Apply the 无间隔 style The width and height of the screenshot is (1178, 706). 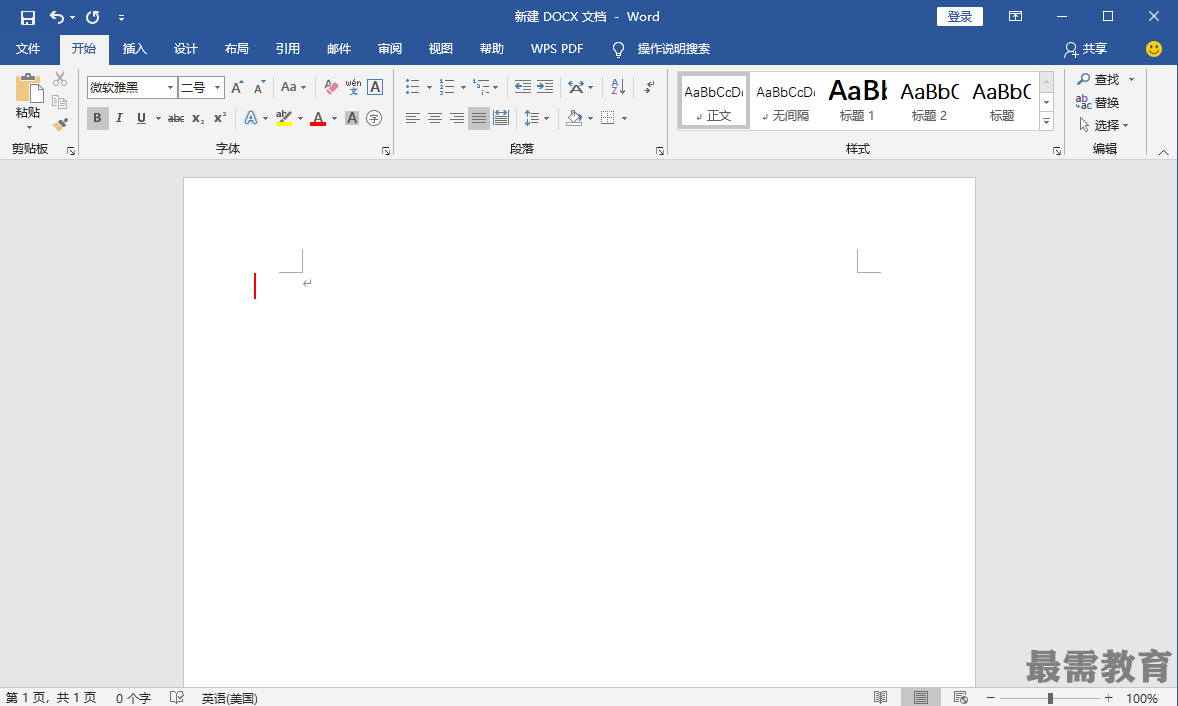pos(785,101)
